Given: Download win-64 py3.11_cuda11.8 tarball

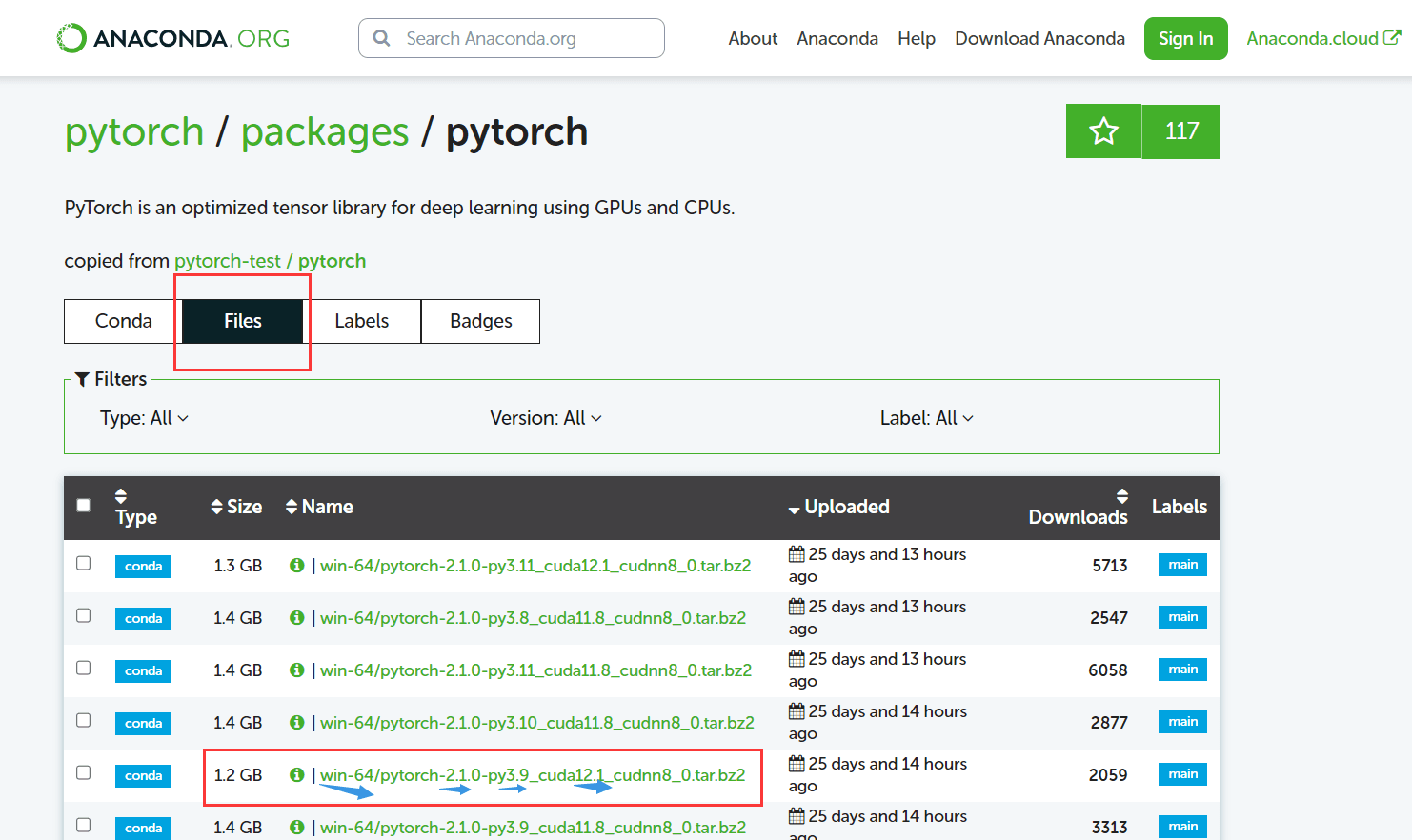Looking at the screenshot, I should (x=535, y=670).
